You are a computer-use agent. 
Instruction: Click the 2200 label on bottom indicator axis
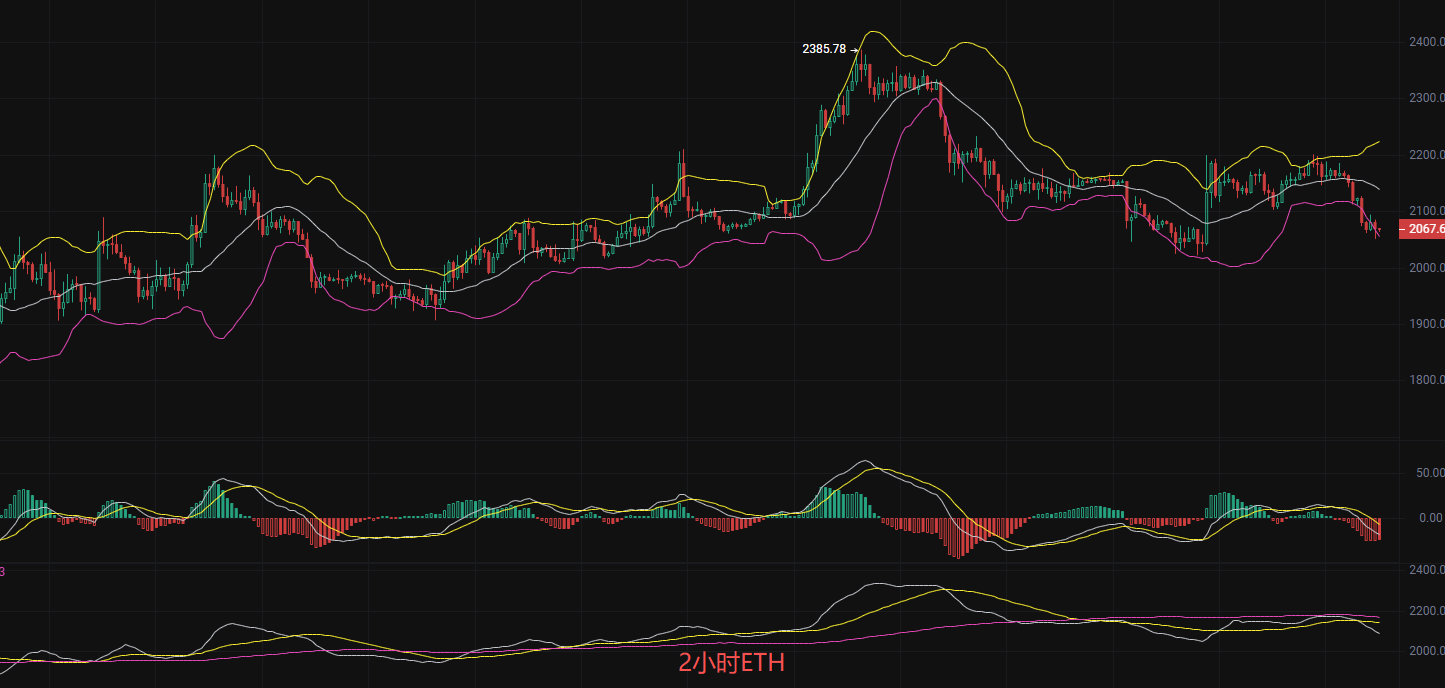tap(1426, 610)
